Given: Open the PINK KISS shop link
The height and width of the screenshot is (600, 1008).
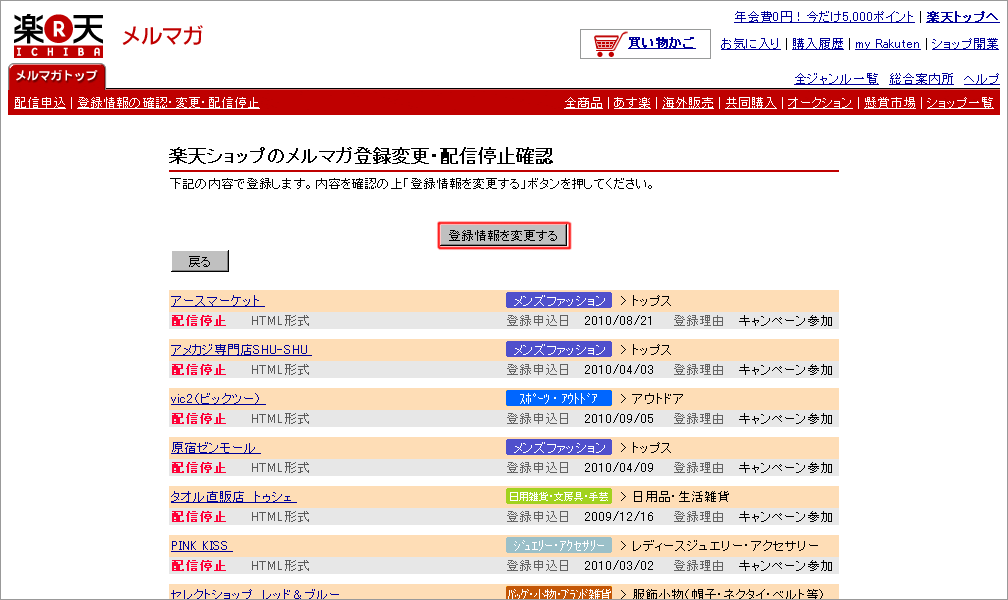Looking at the screenshot, I should [x=201, y=545].
